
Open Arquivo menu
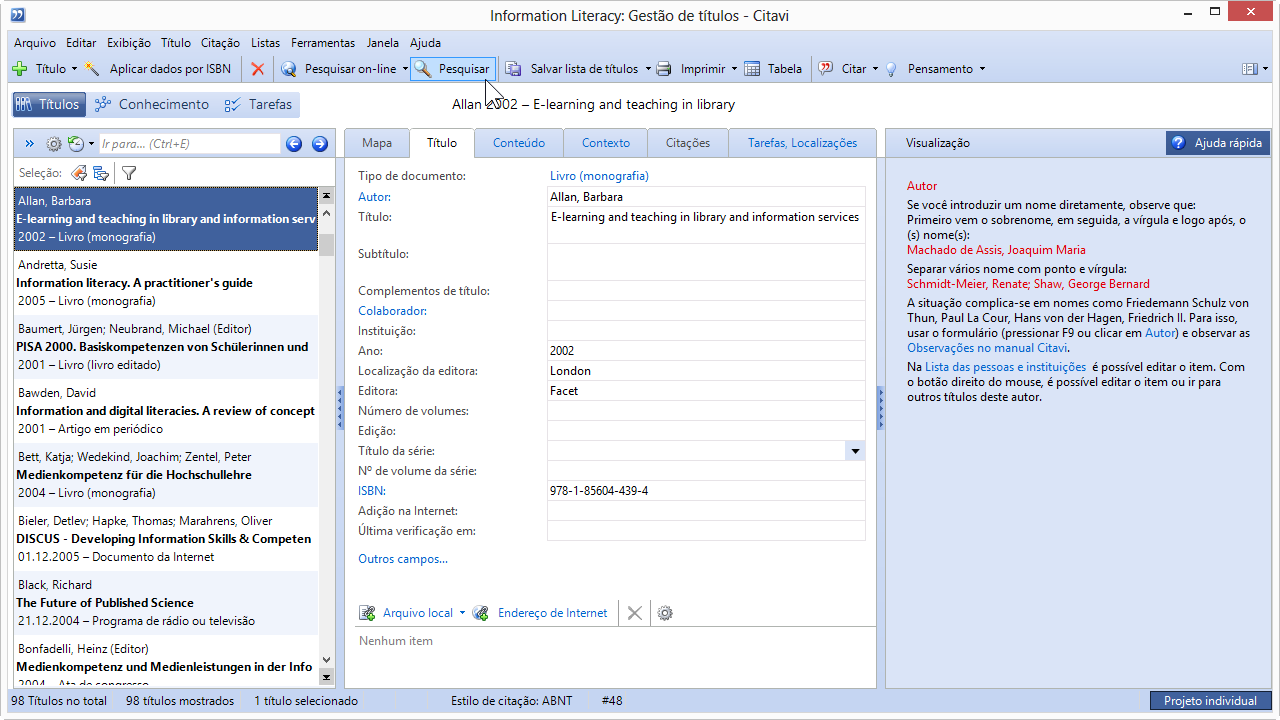(x=35, y=43)
